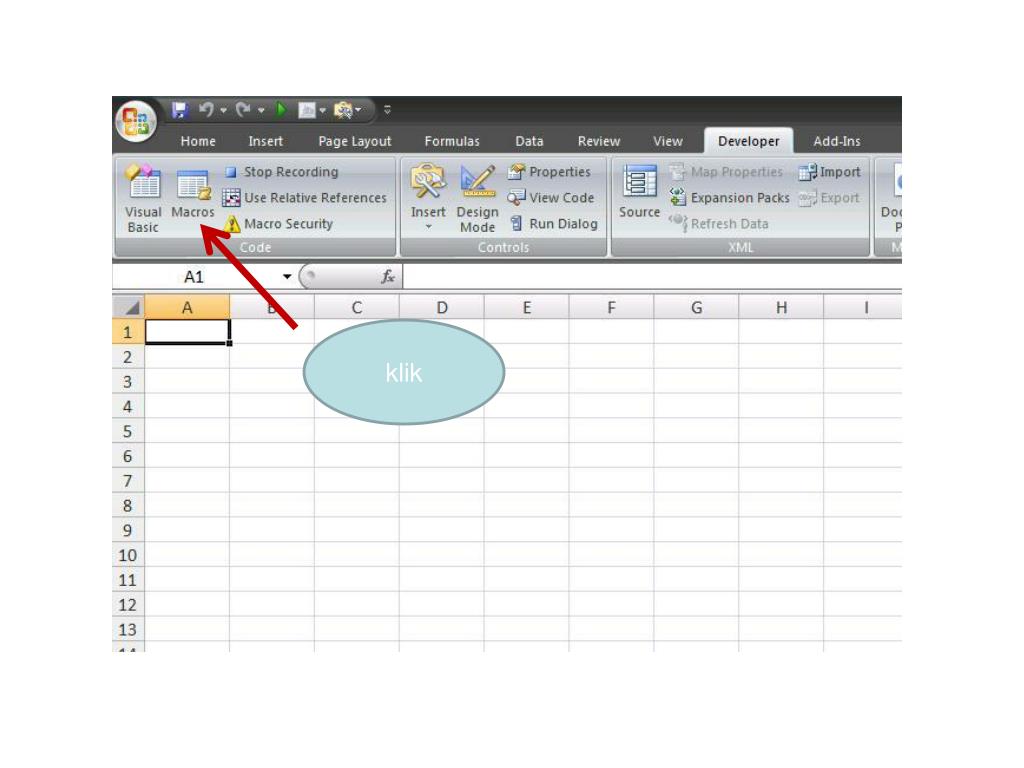Click cell A1

(x=187, y=332)
